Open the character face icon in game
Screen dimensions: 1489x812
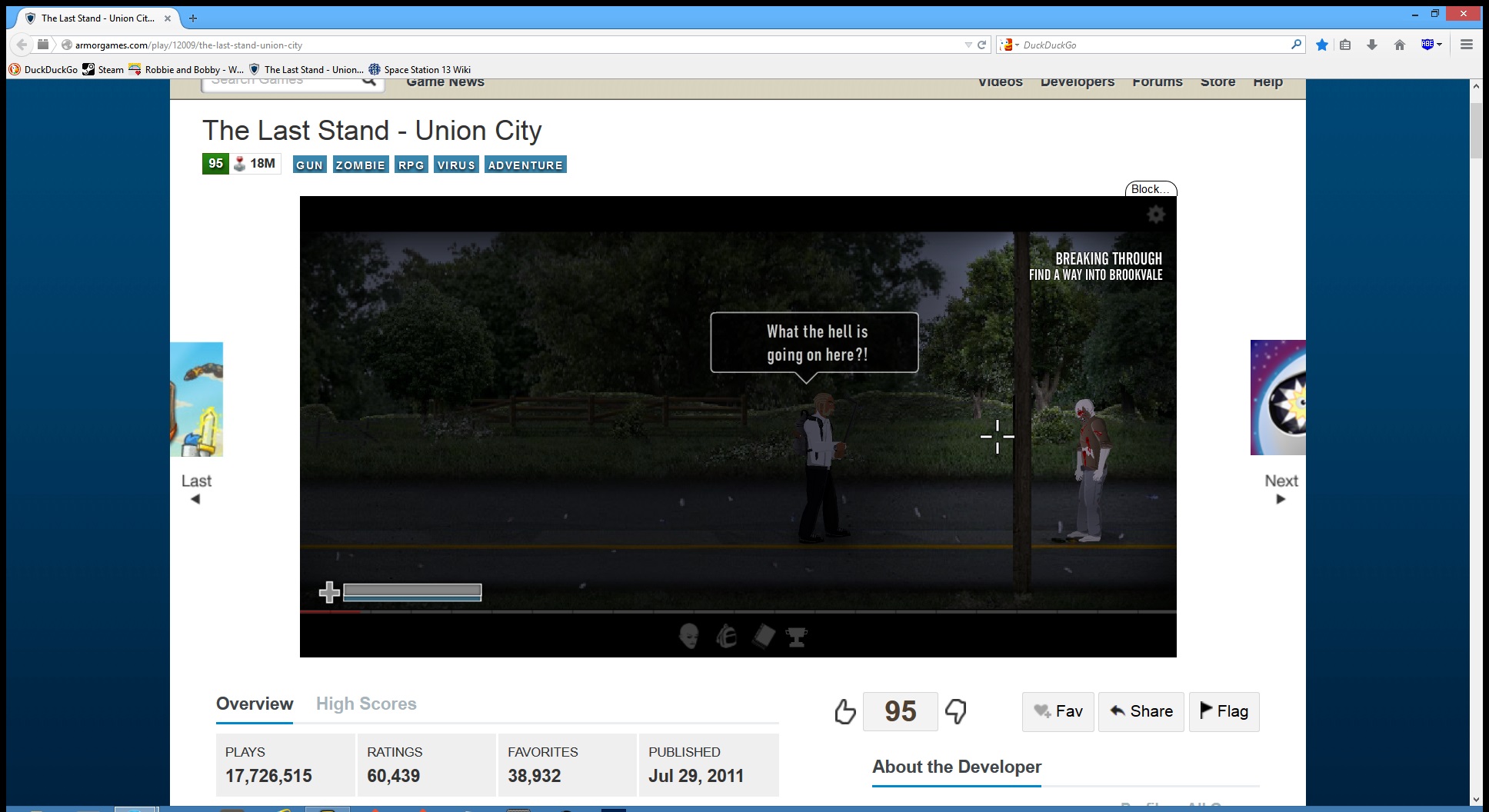689,636
